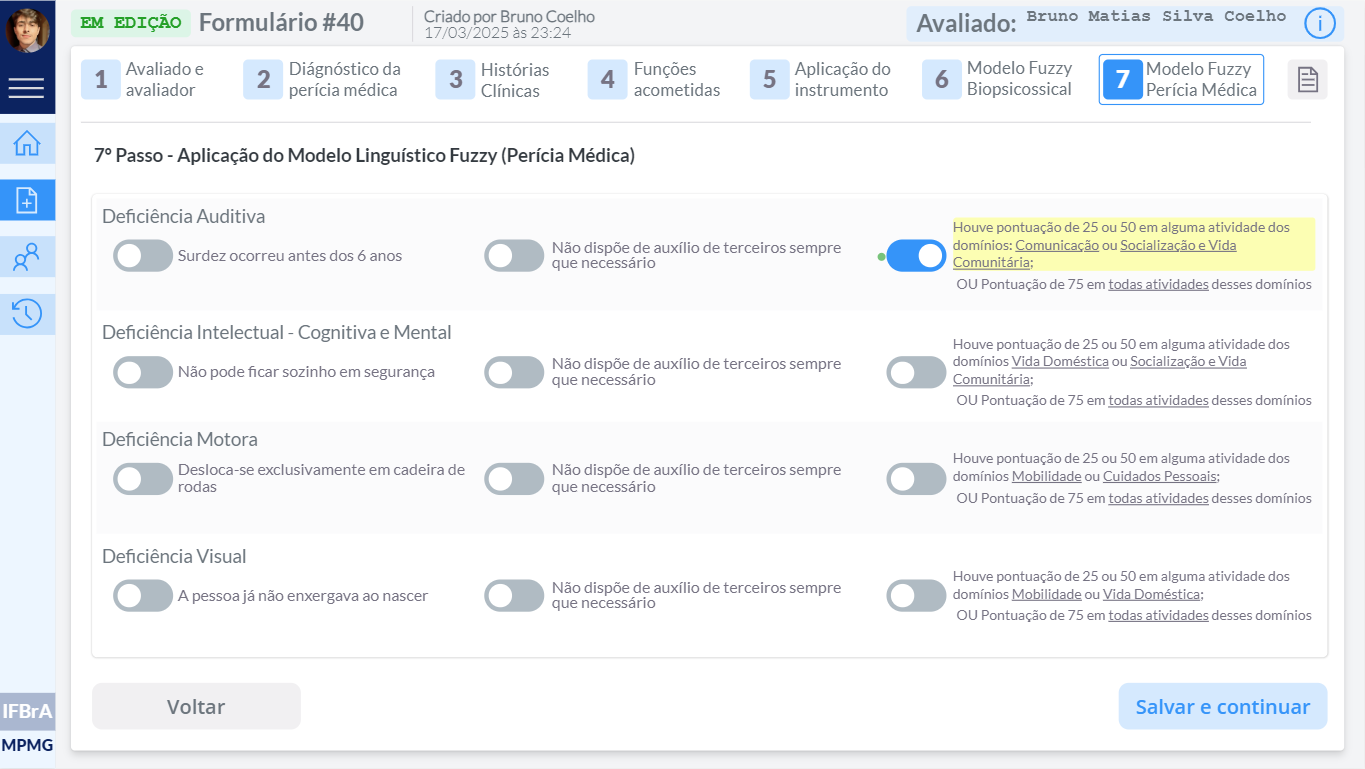Go to step 3 Histórias Clínicas
1365x769 pixels.
click(494, 80)
